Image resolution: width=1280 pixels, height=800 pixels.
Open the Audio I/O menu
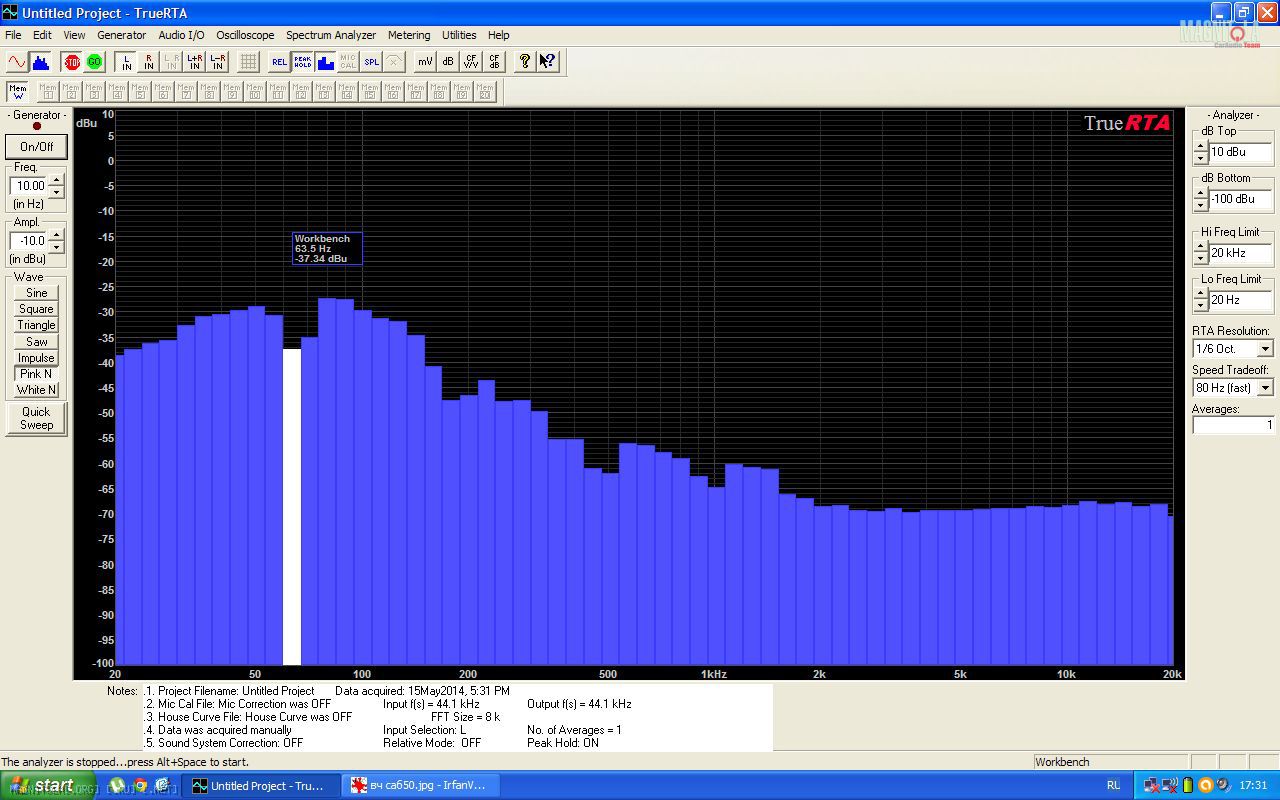(x=181, y=35)
